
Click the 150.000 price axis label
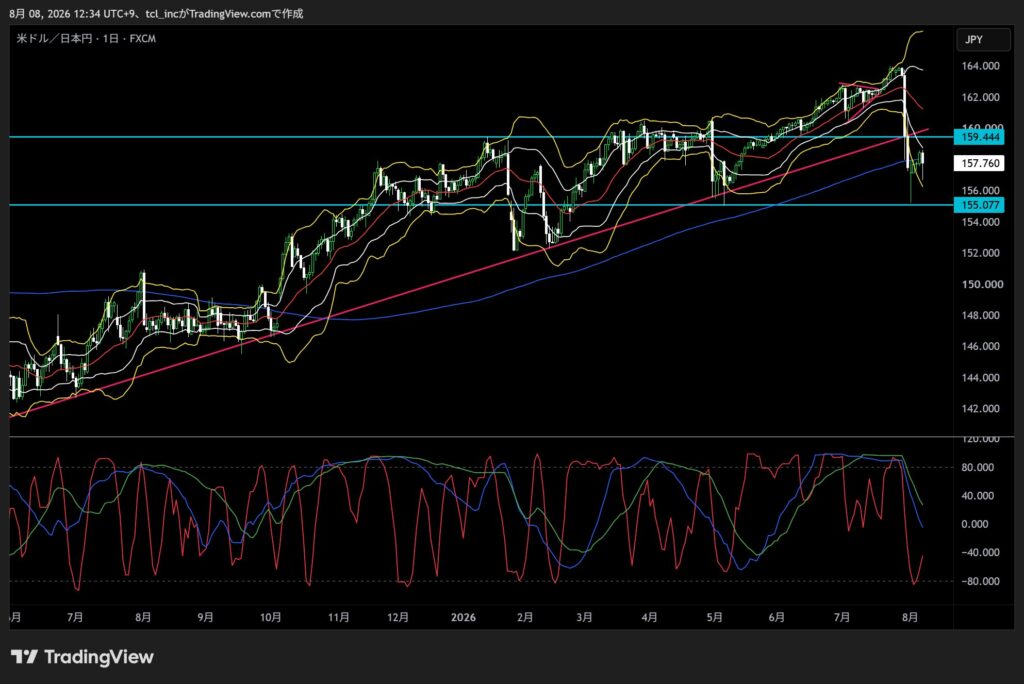pos(980,284)
